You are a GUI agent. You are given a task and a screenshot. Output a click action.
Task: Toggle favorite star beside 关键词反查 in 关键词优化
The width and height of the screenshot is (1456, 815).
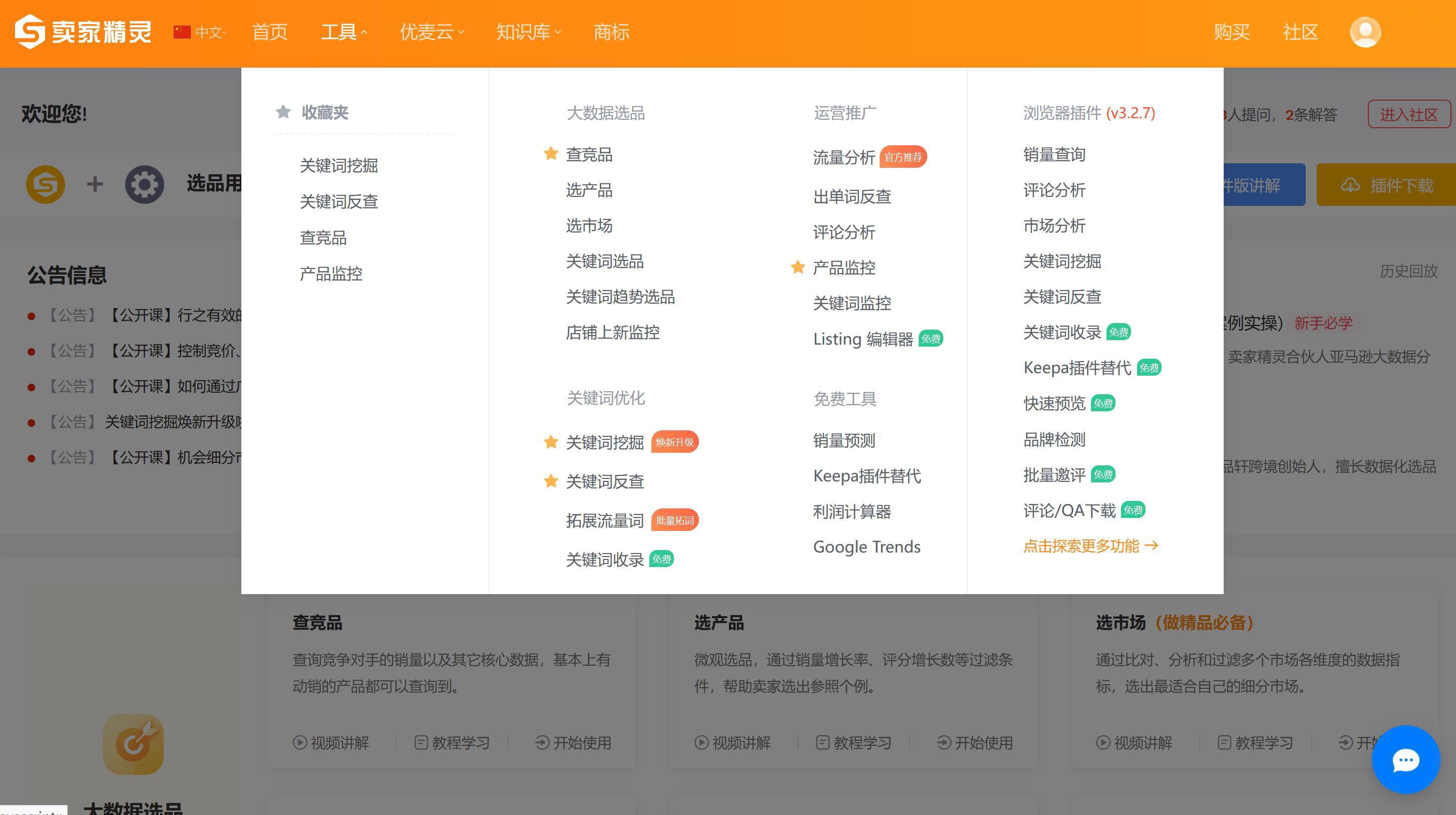coord(551,481)
